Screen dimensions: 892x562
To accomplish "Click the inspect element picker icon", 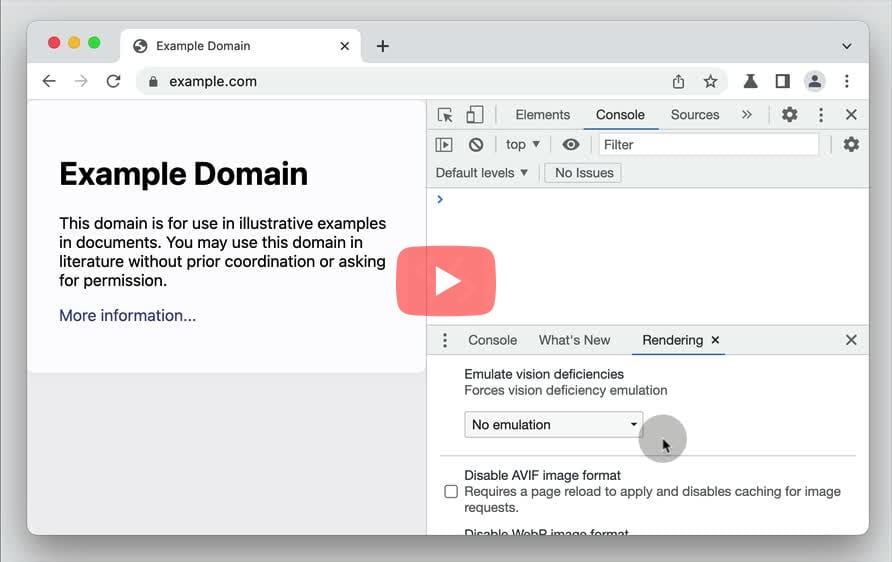I will (x=445, y=115).
